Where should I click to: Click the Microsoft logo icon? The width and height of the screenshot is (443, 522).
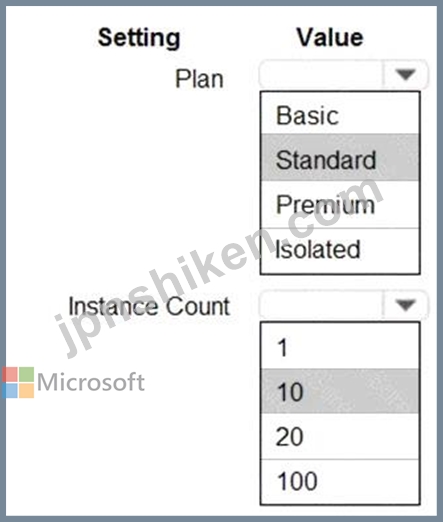click(18, 382)
